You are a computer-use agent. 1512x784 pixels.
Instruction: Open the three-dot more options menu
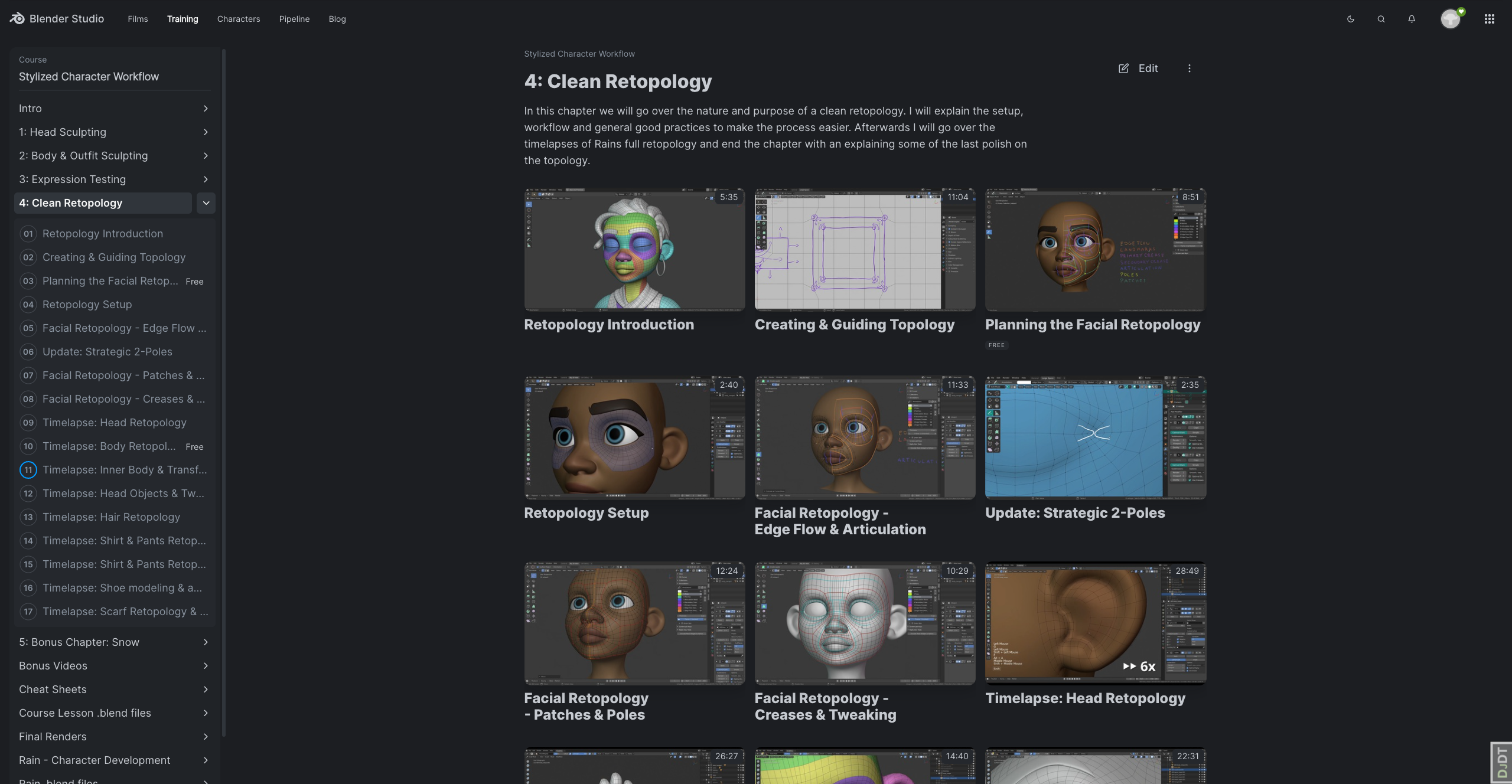click(1190, 68)
